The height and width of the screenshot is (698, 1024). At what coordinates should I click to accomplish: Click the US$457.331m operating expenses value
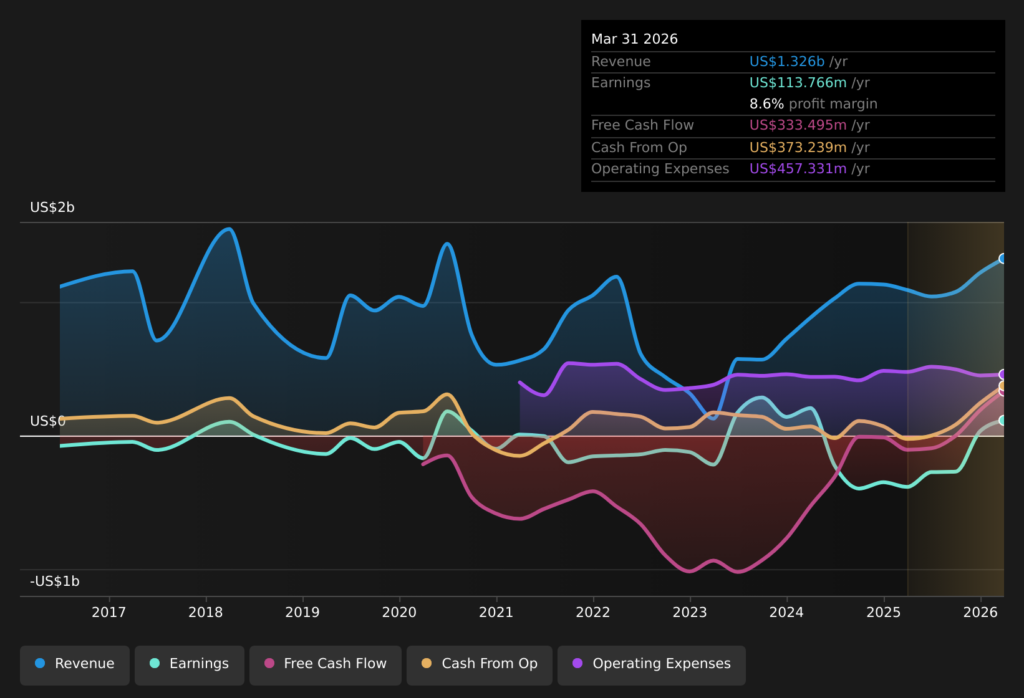tap(798, 168)
